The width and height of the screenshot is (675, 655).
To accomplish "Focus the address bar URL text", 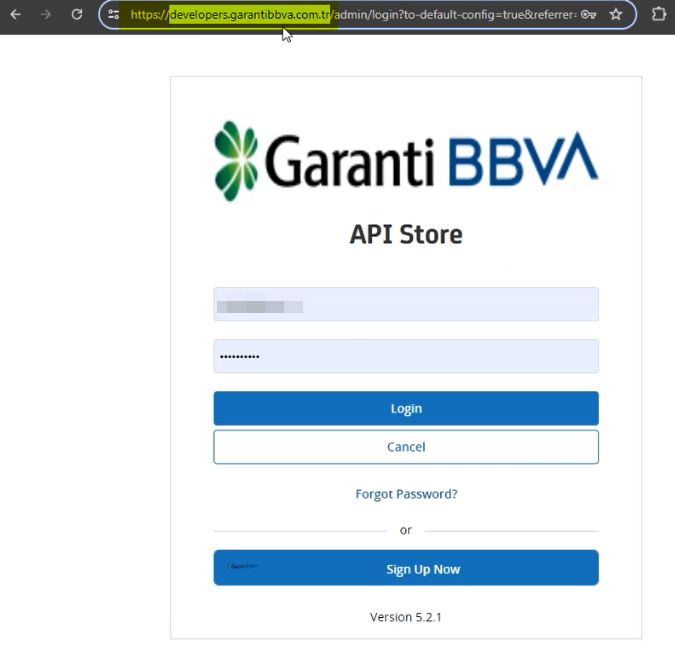I will click(353, 15).
